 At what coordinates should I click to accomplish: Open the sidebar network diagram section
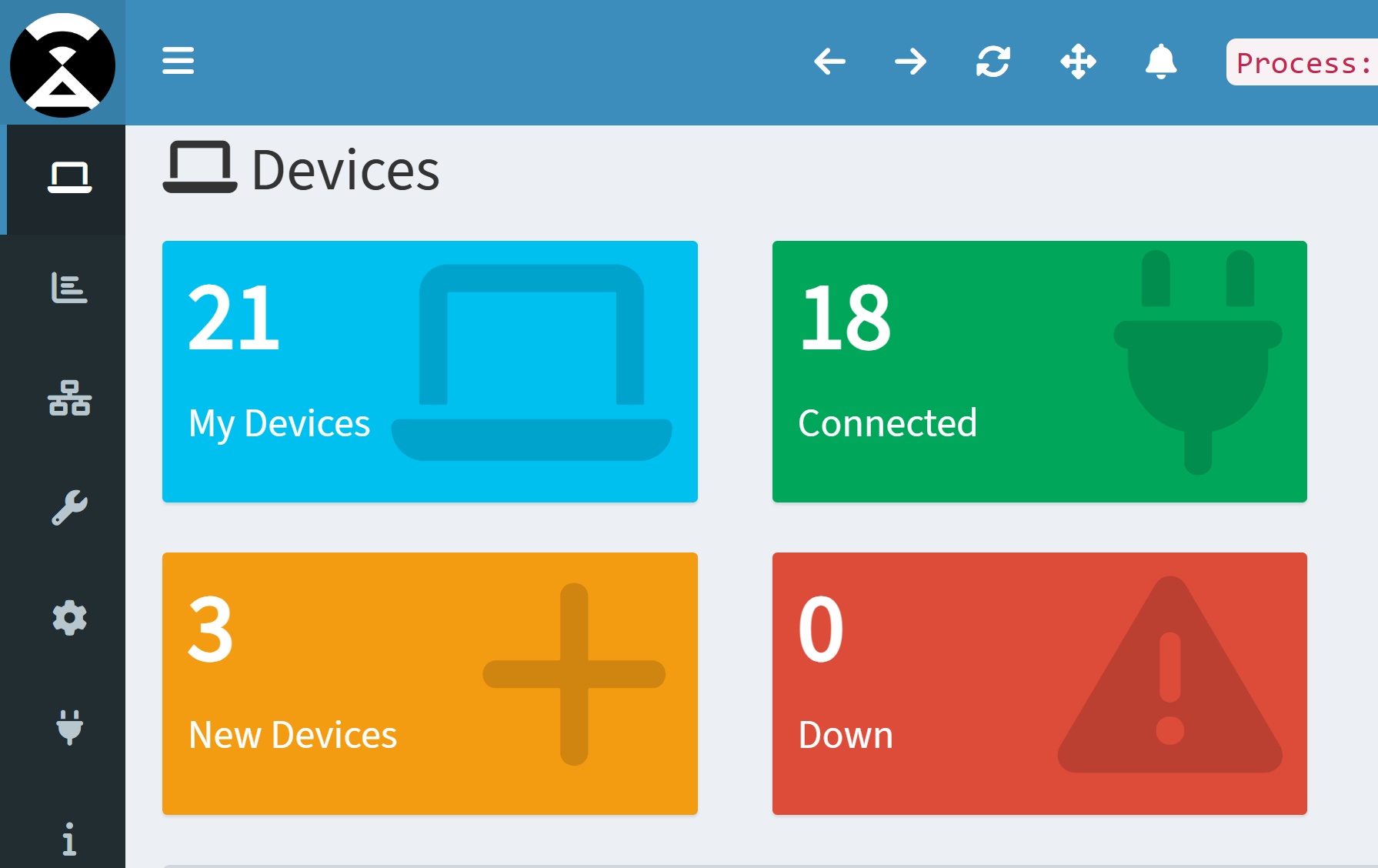click(x=69, y=399)
